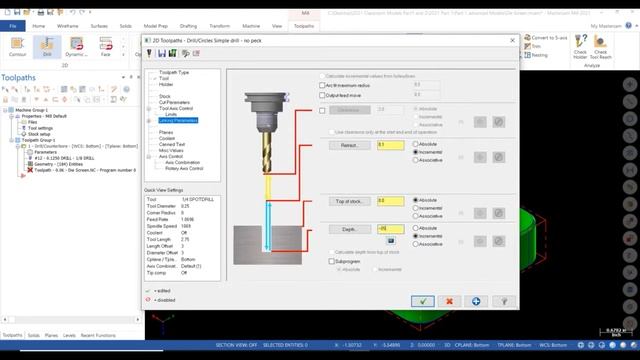This screenshot has width=640, height=360.
Task: Select the Contour toolpath icon
Action: 17,46
